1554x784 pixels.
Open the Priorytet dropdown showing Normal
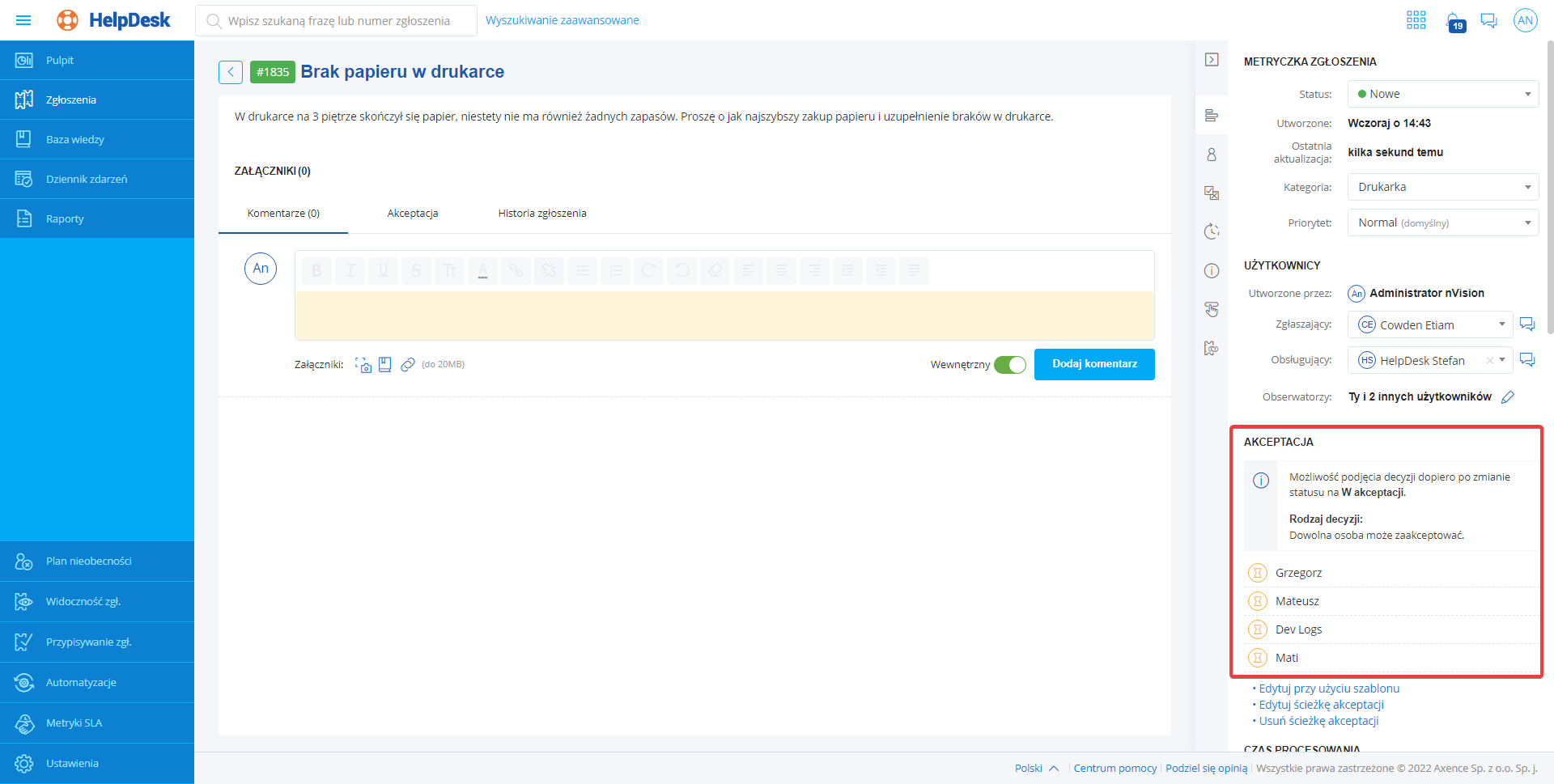pyautogui.click(x=1442, y=222)
